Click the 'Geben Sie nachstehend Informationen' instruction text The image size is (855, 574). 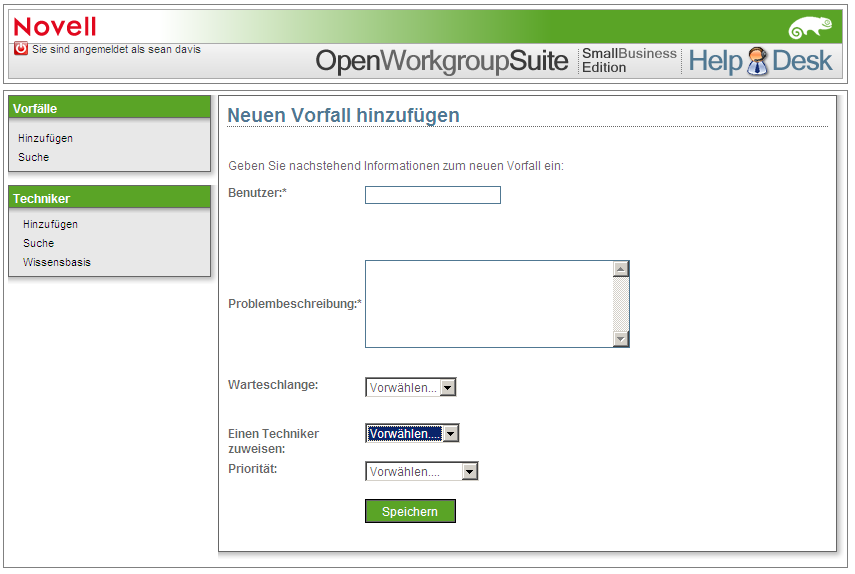[x=396, y=166]
